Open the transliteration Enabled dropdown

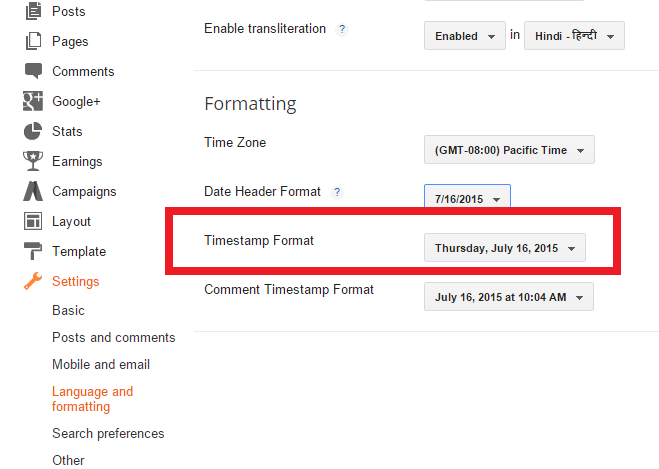click(x=465, y=37)
